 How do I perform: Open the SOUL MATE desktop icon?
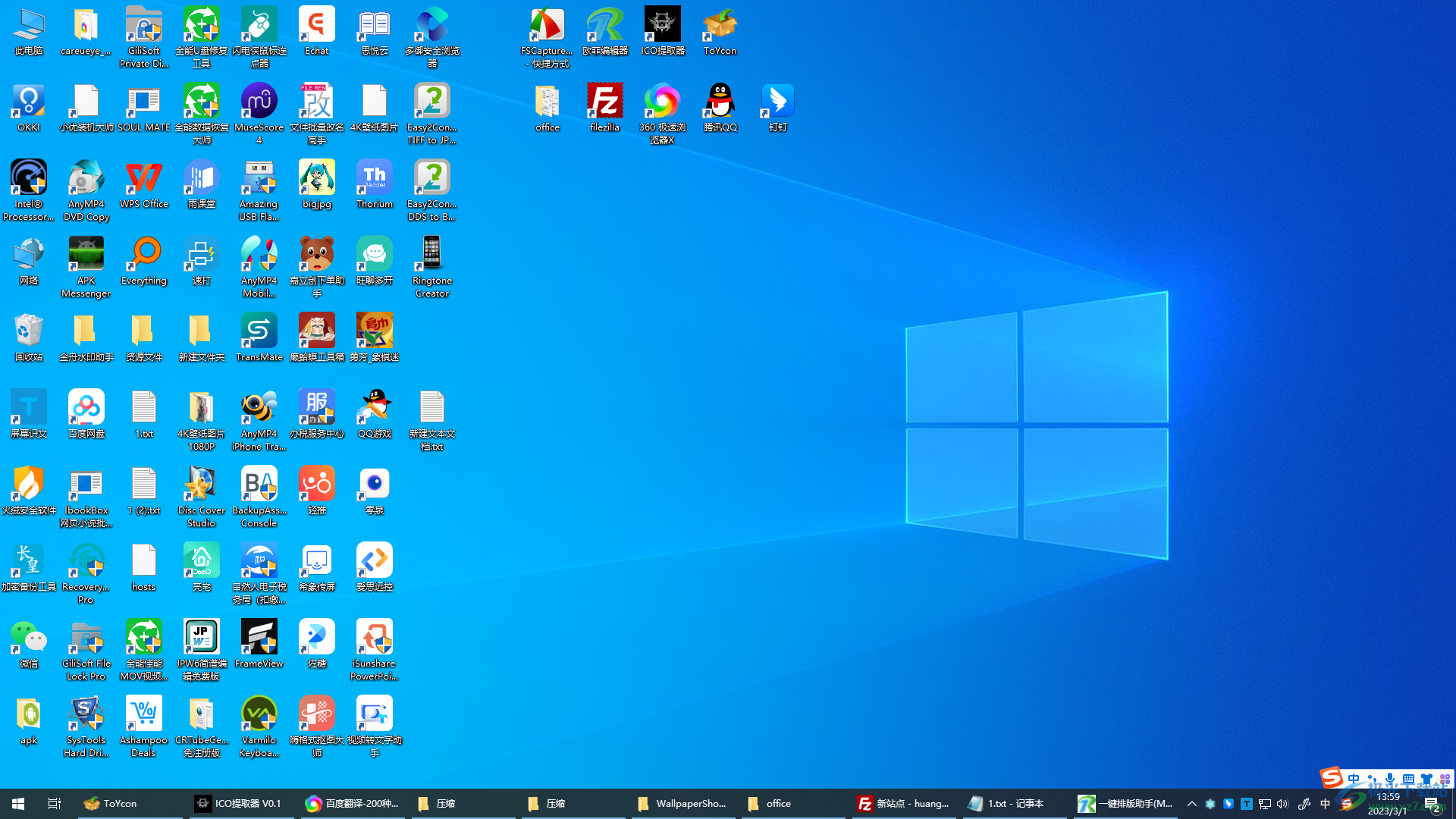tap(144, 107)
